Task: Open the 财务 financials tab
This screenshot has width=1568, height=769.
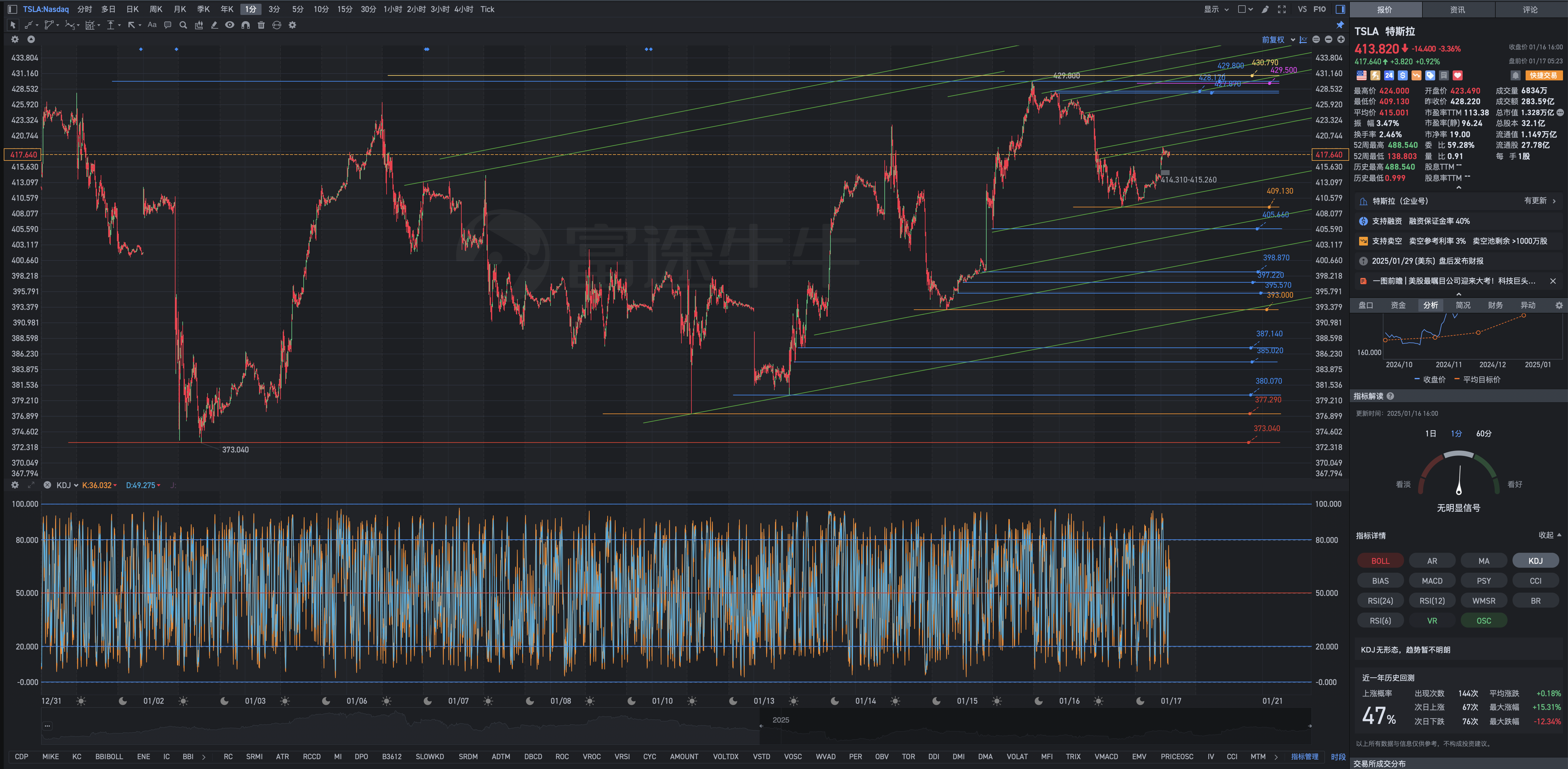Action: (1495, 305)
